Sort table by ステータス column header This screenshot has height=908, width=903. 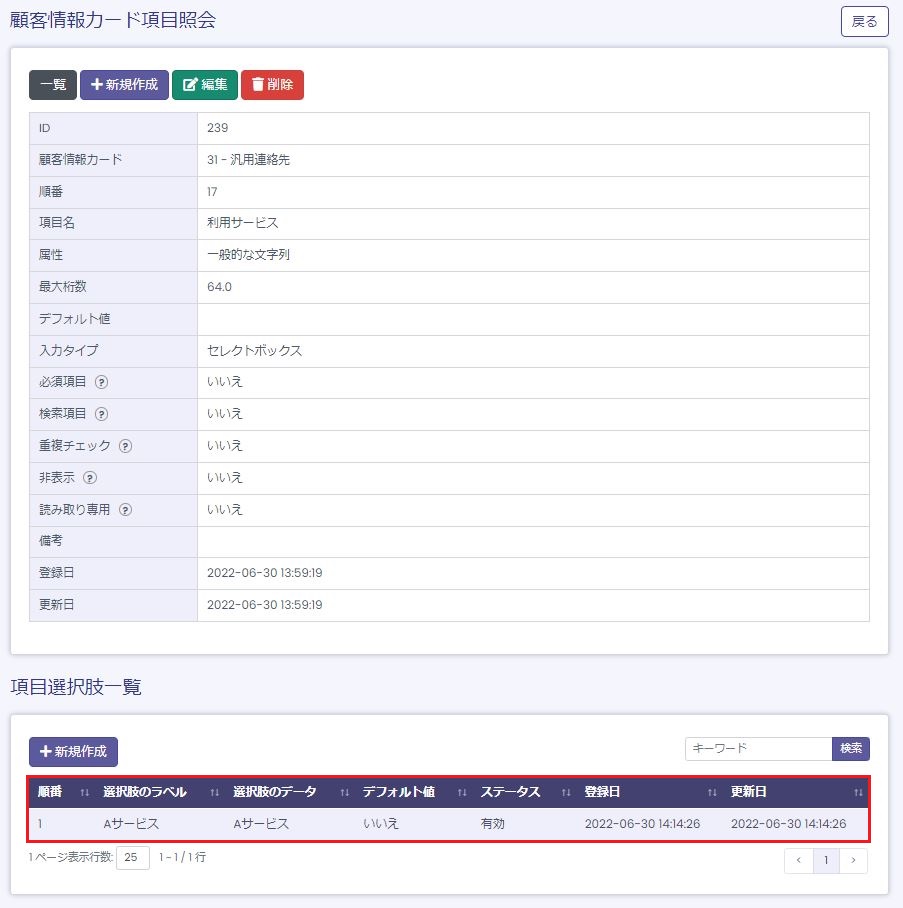(510, 792)
